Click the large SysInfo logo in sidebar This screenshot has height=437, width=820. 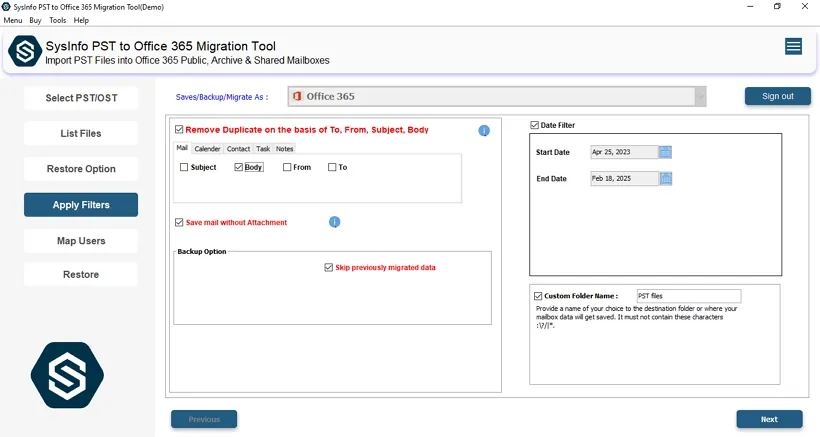[x=67, y=375]
